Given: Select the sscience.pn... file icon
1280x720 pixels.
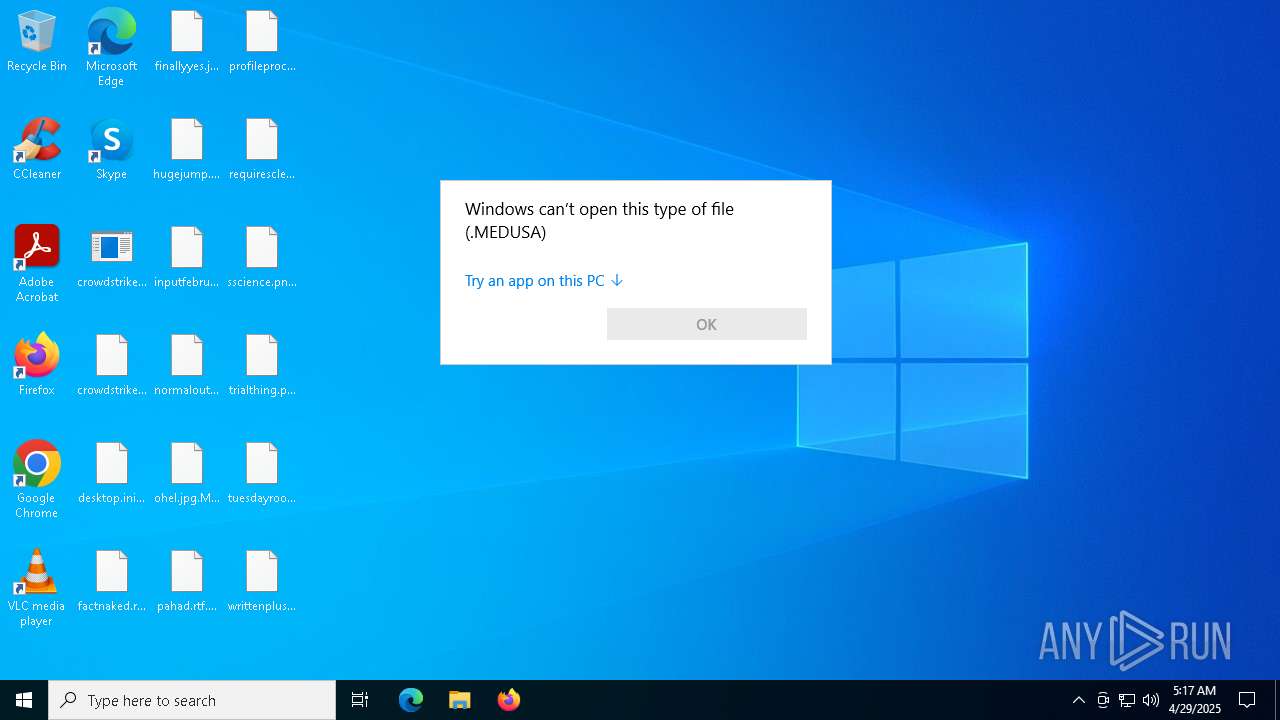Looking at the screenshot, I should (x=262, y=258).
